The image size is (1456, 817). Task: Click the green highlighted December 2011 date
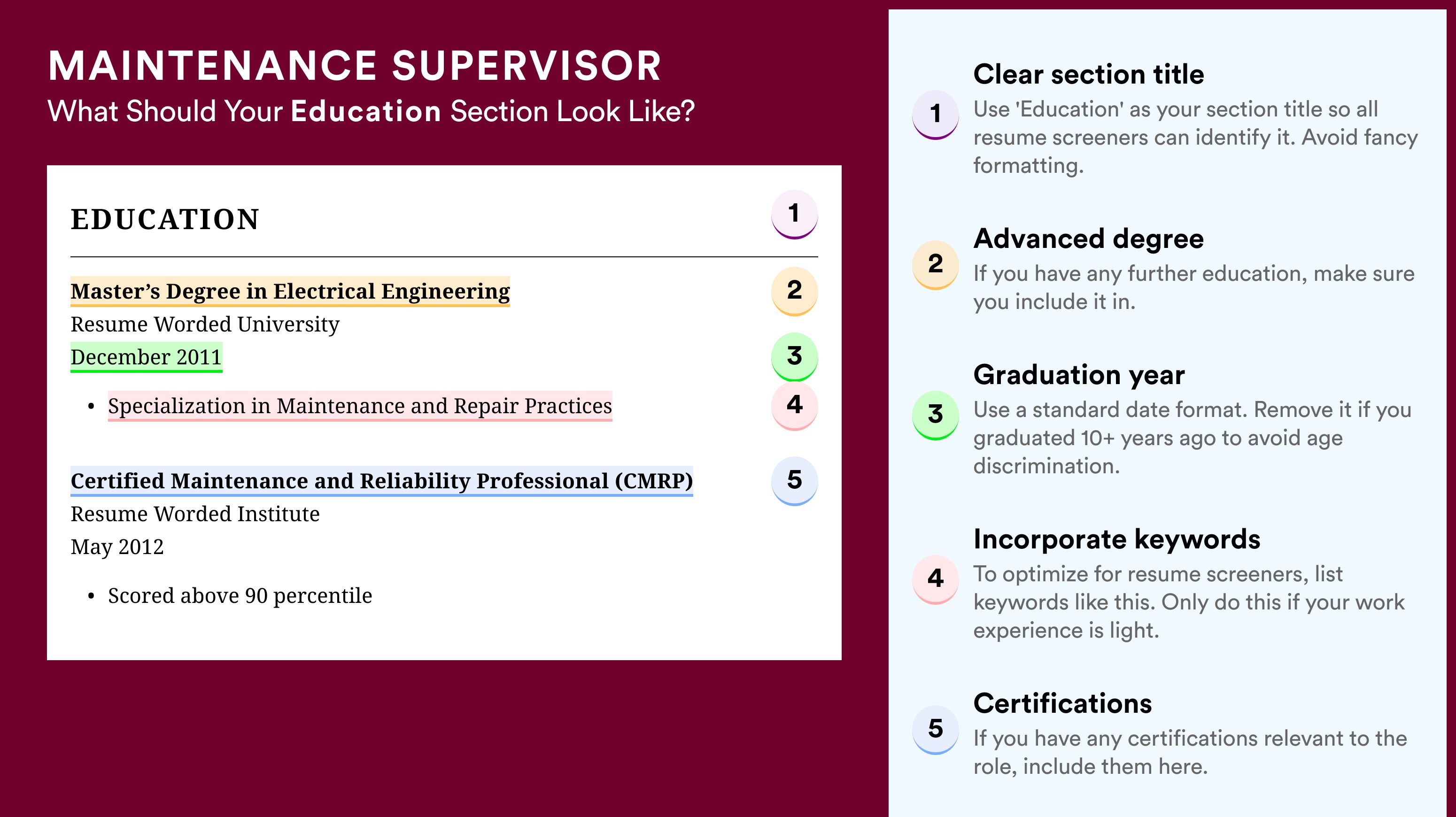point(147,357)
